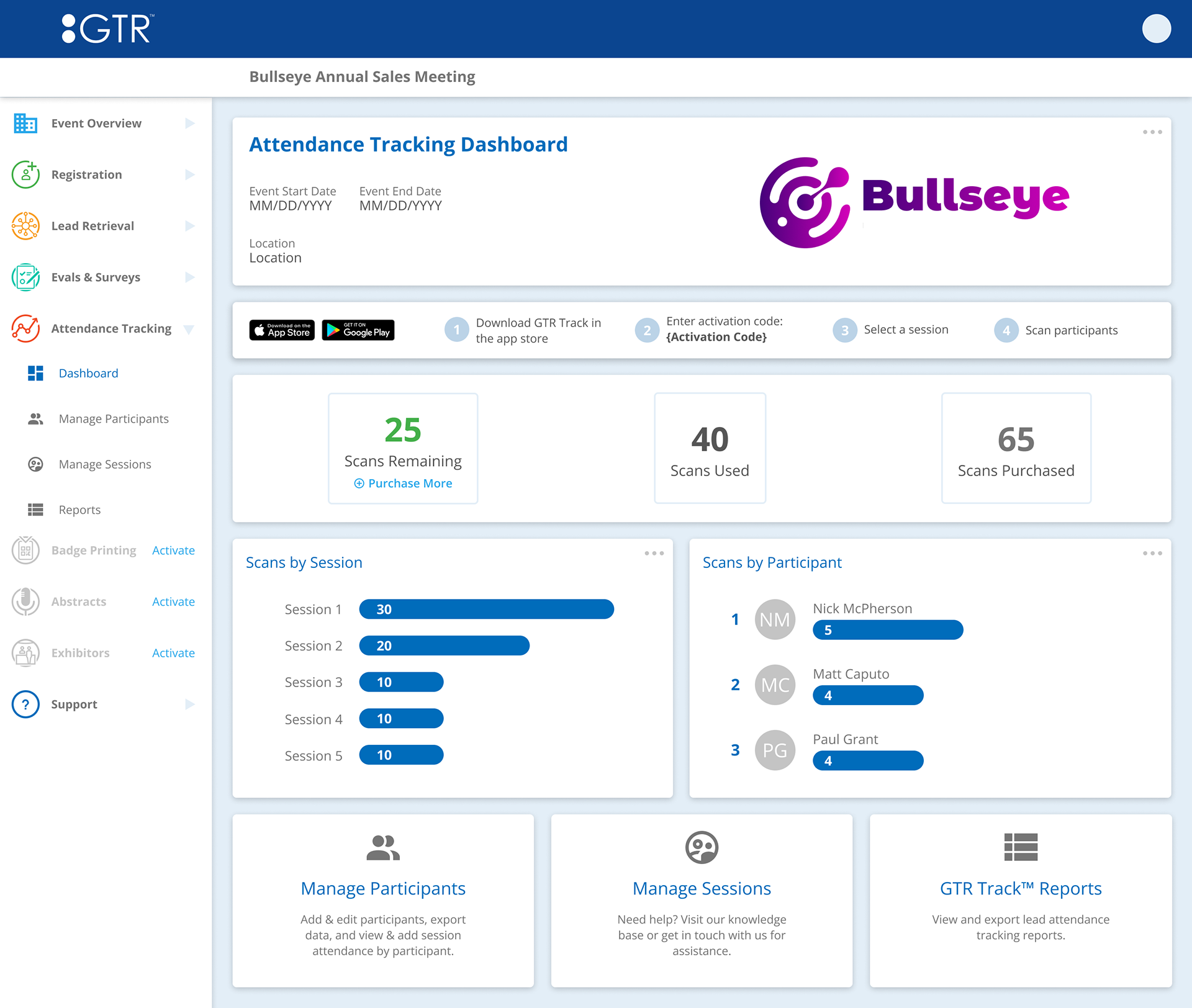Expand the Registration arrow
1192x1008 pixels.
[x=190, y=174]
